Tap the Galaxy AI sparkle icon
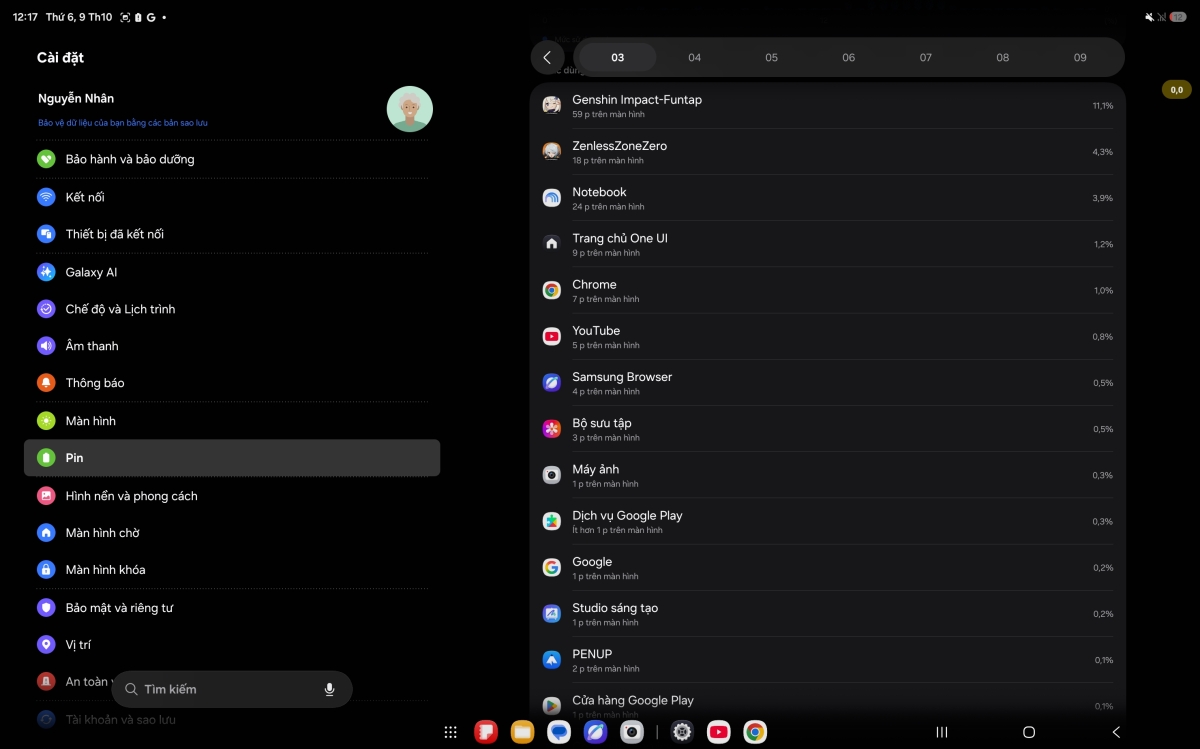The height and width of the screenshot is (749, 1200). click(x=46, y=272)
